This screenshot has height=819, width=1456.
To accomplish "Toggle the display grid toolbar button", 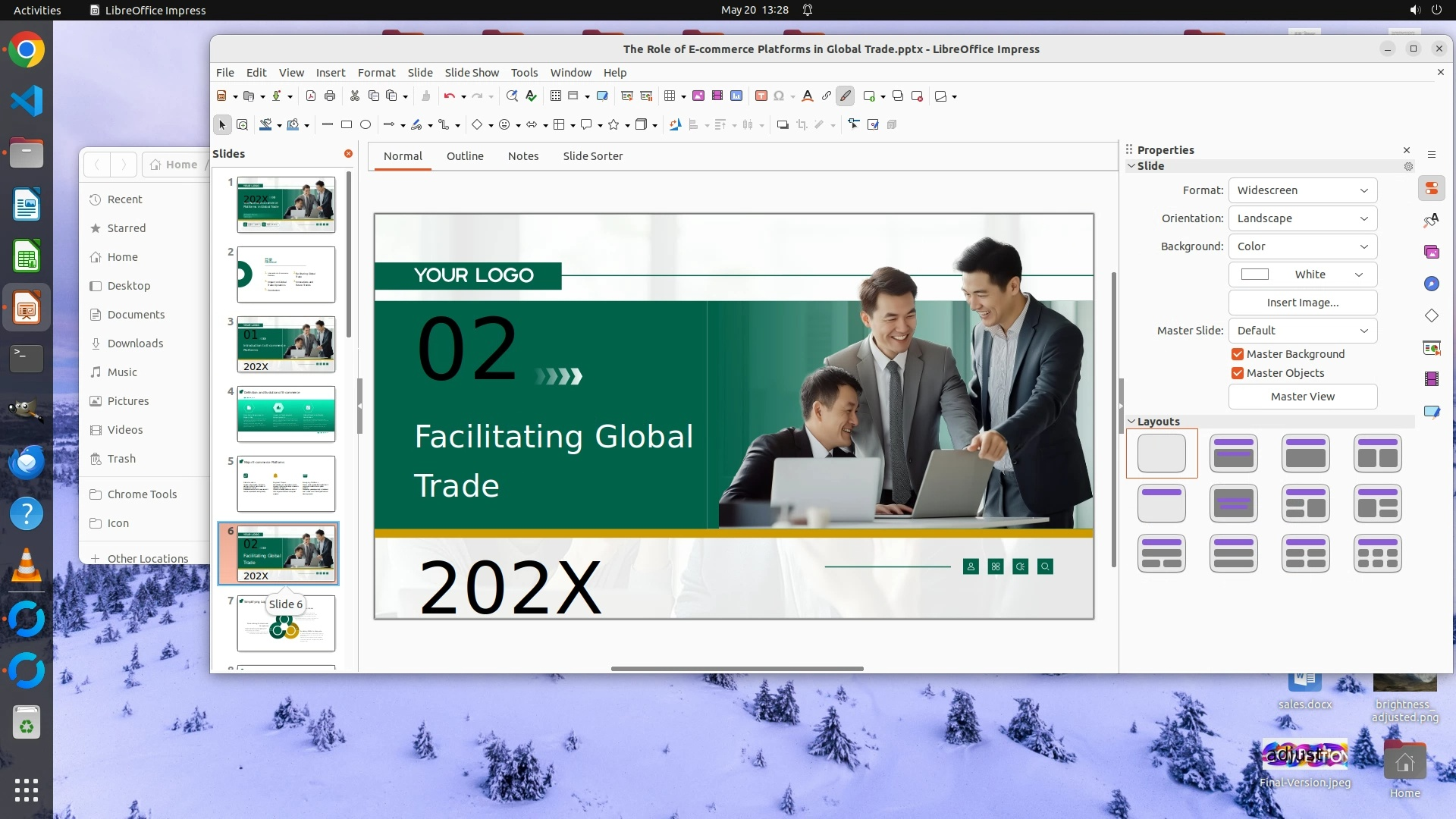I will point(556,96).
